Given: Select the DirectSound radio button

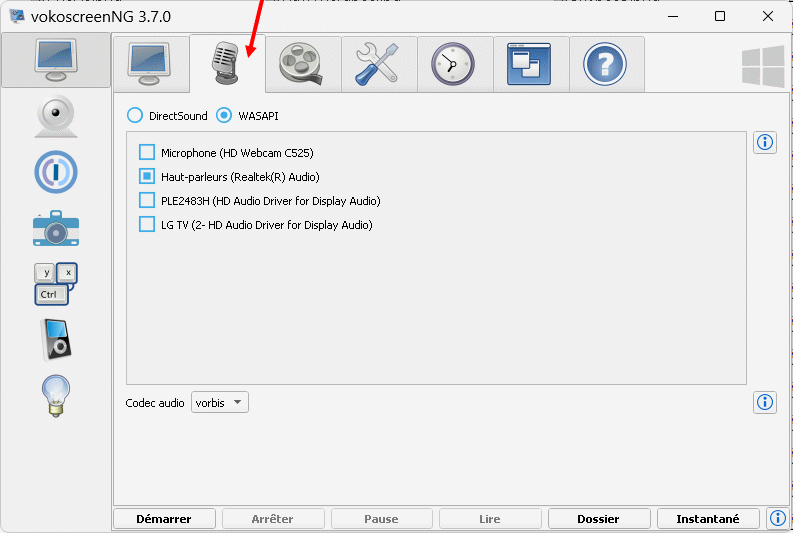Looking at the screenshot, I should coord(135,115).
